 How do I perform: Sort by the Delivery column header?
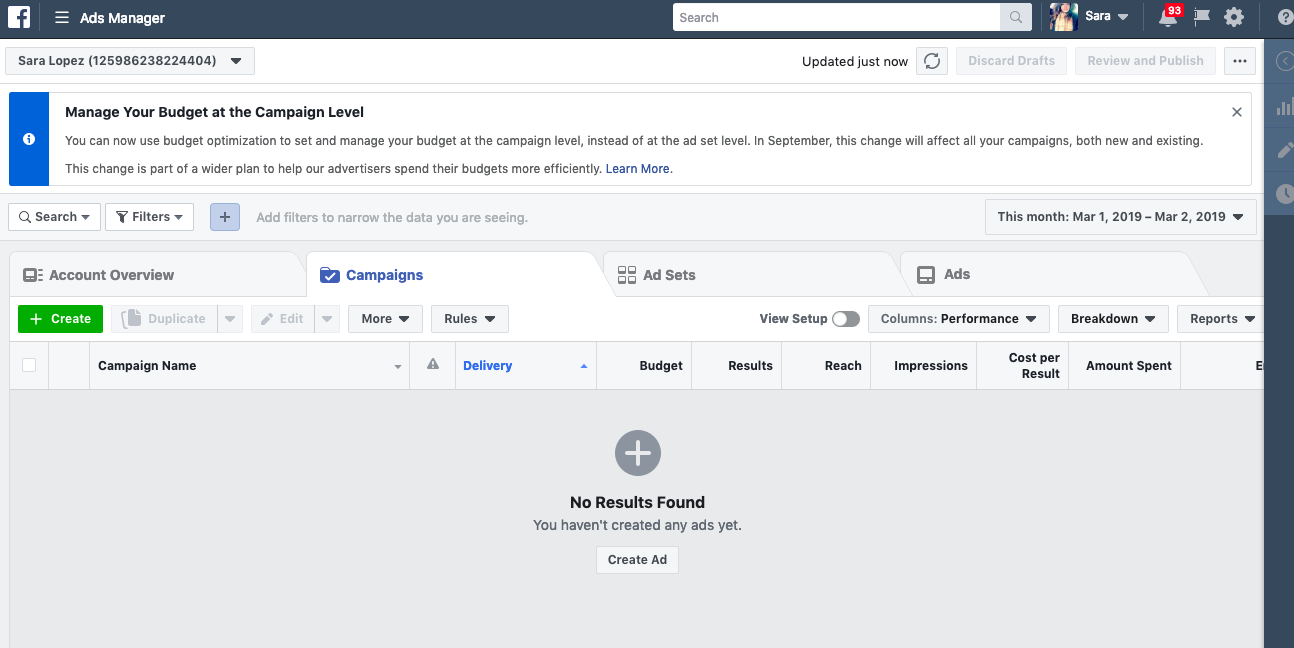(526, 366)
